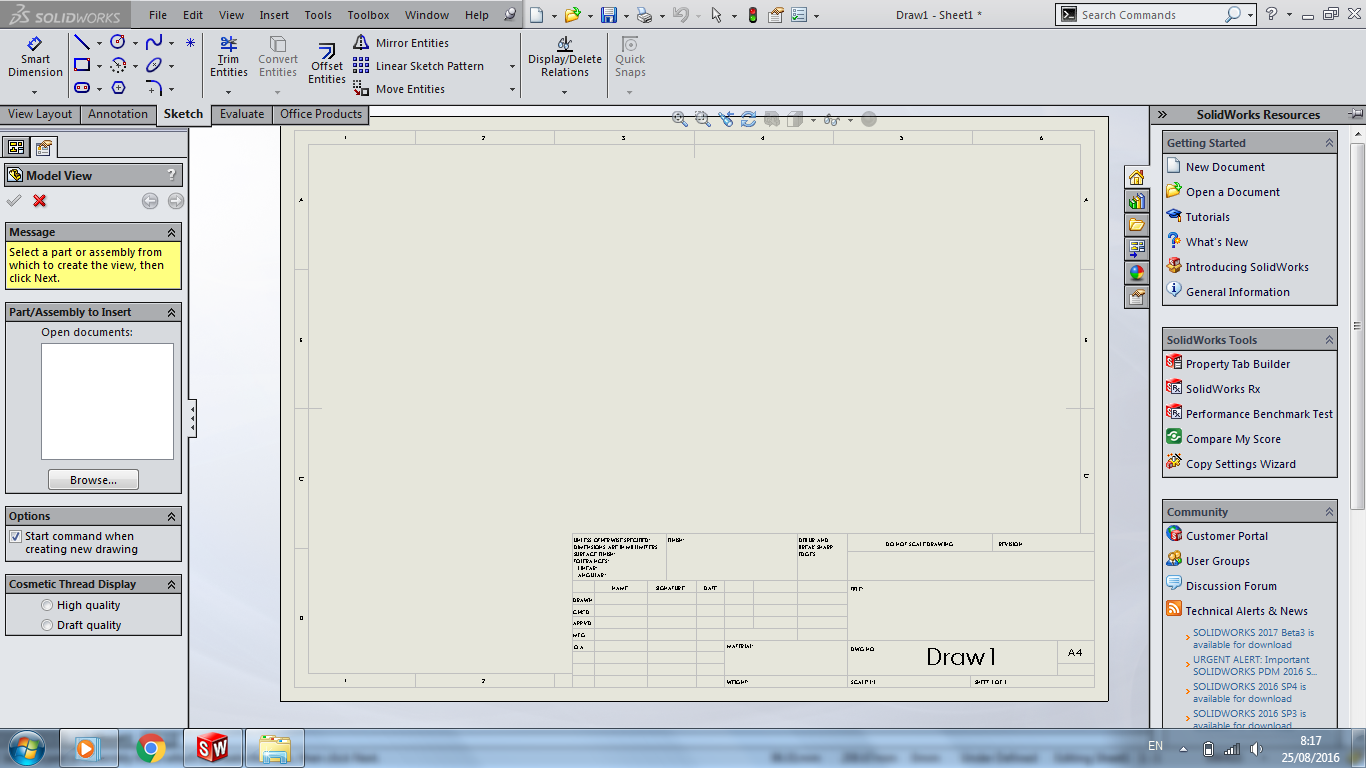This screenshot has width=1366, height=768.
Task: Open the Tools menu
Action: point(318,15)
